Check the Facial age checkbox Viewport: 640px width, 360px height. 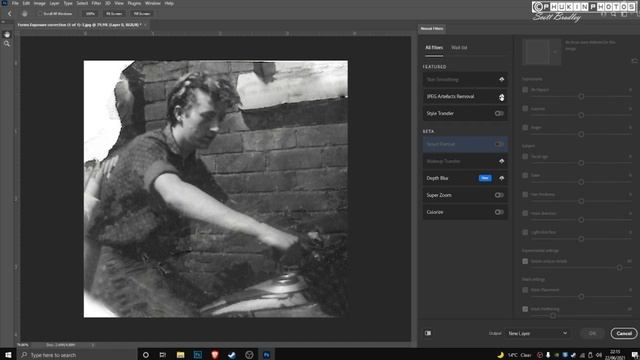pyautogui.click(x=525, y=156)
